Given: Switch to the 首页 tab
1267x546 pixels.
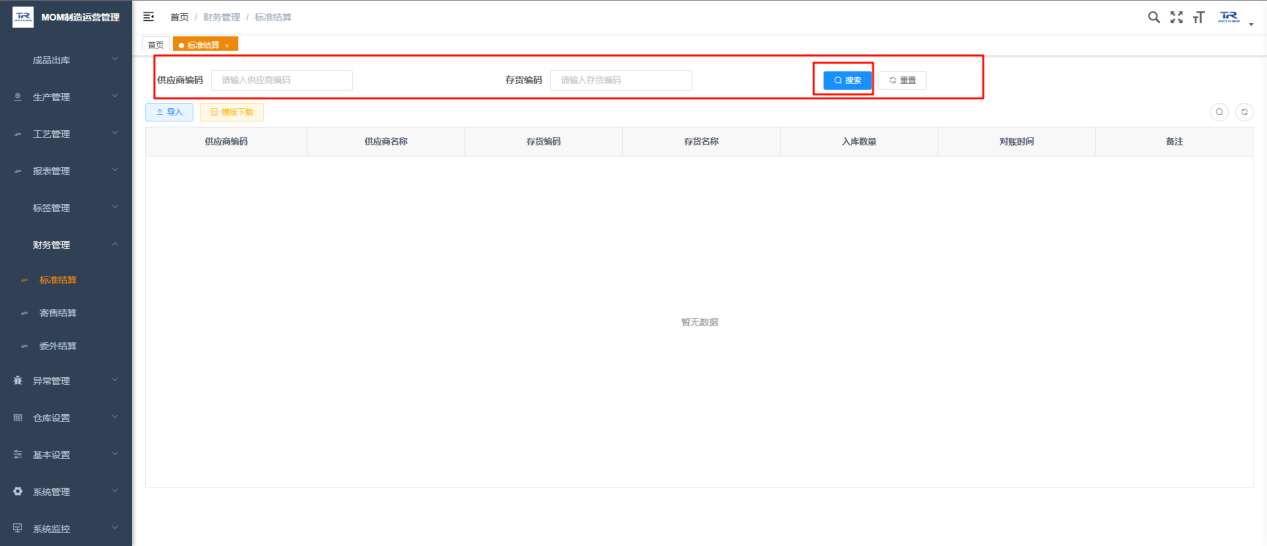Looking at the screenshot, I should click(x=155, y=45).
